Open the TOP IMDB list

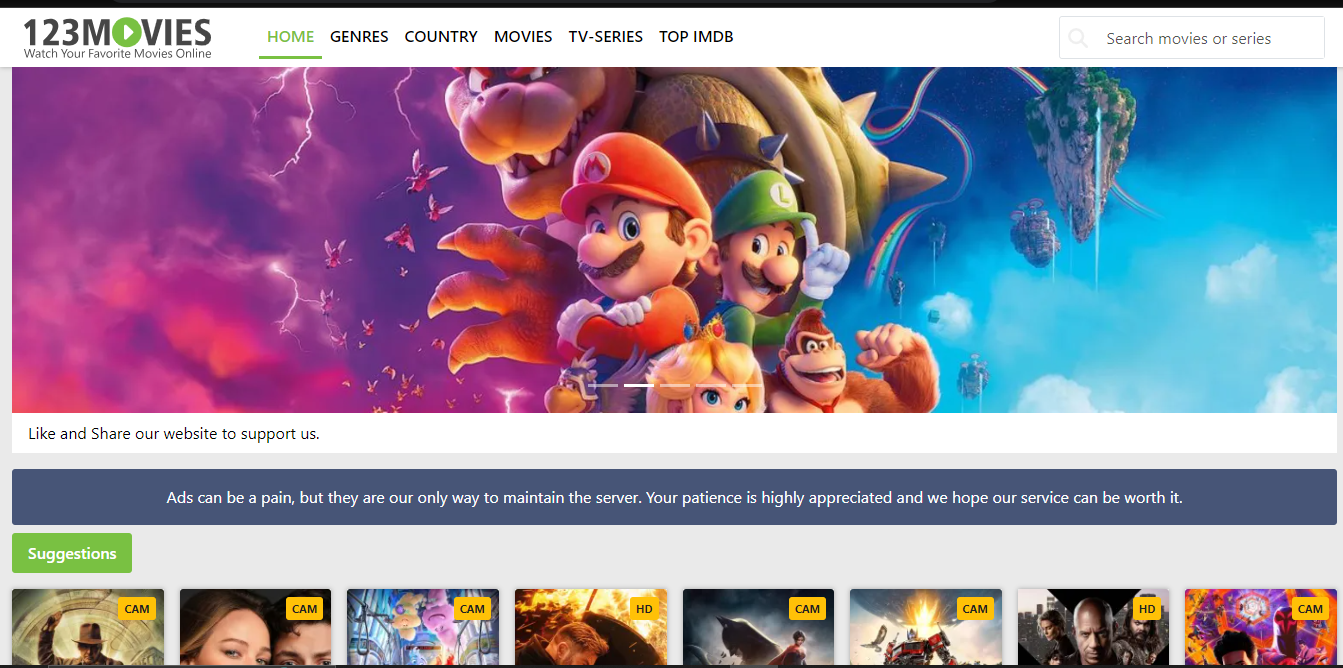pyautogui.click(x=696, y=37)
